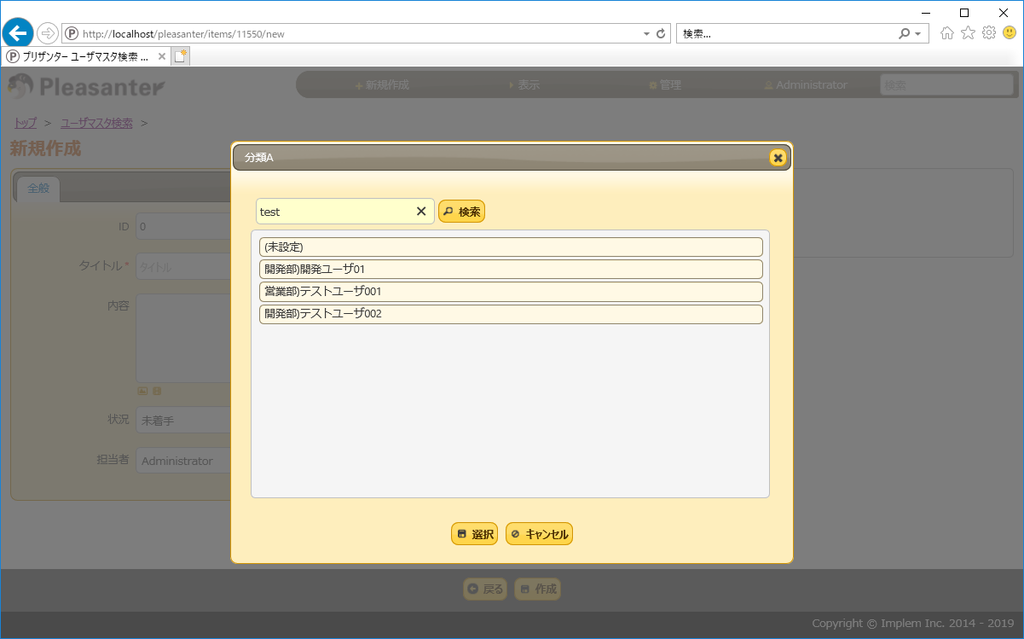Close the 分類A dialog with the X icon
The image size is (1024, 639).
coord(777,157)
